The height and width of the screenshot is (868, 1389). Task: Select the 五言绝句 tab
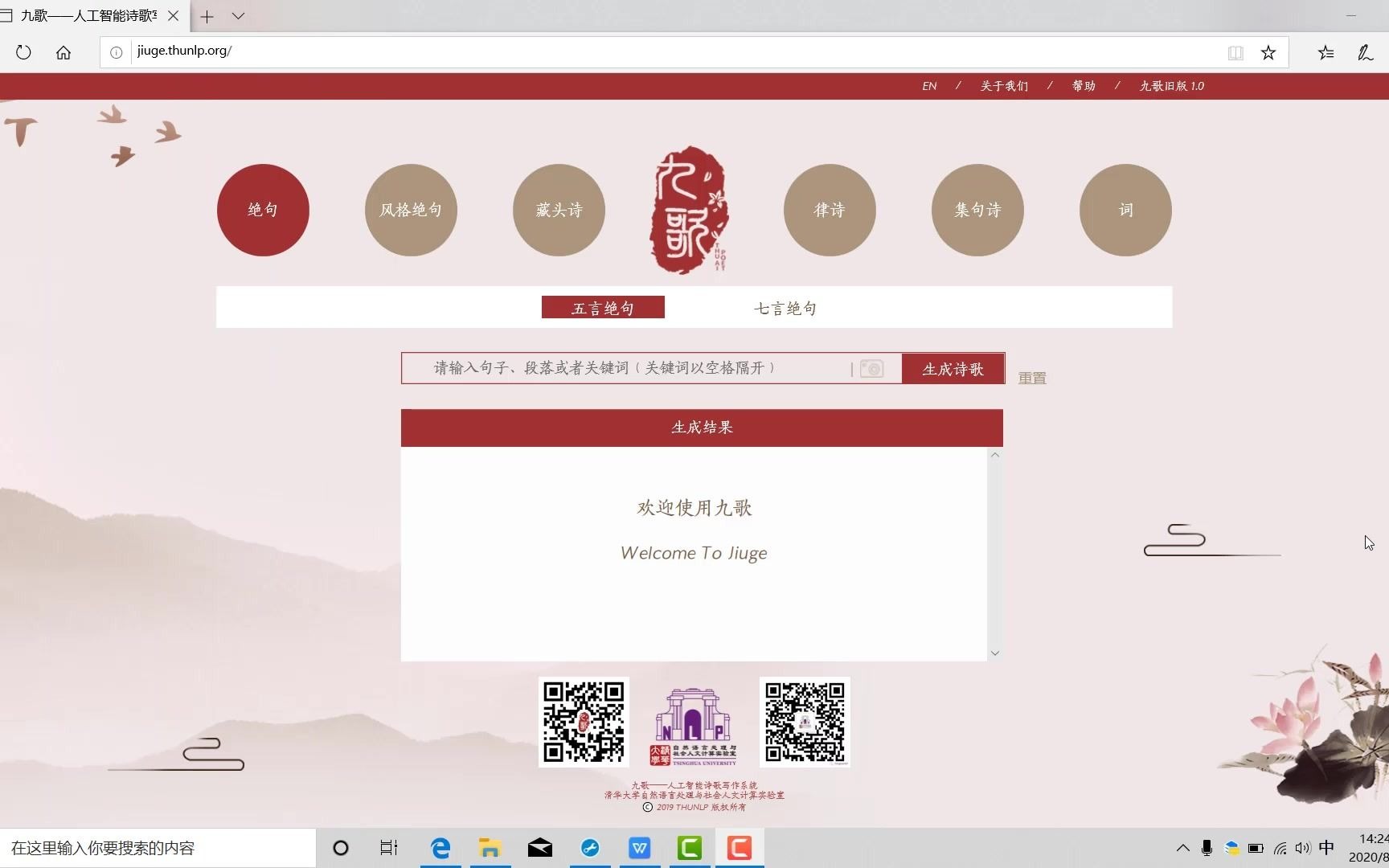pos(603,308)
